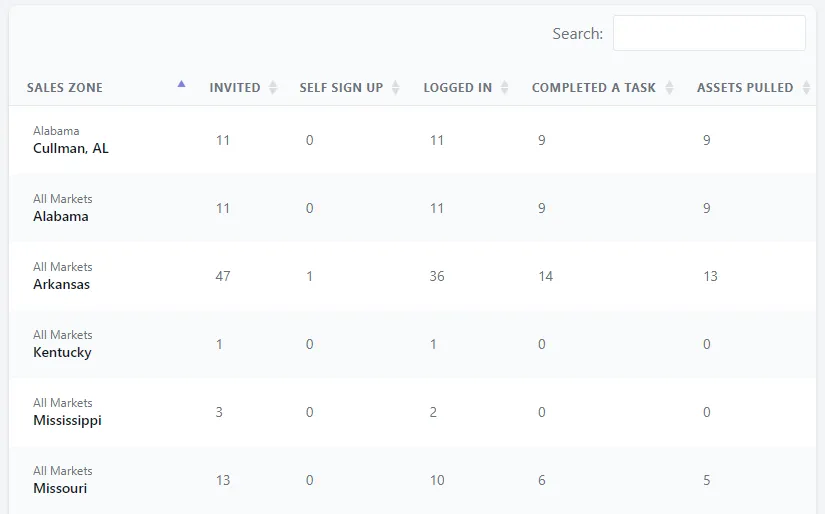Select the Sales Zone column header

tap(65, 88)
